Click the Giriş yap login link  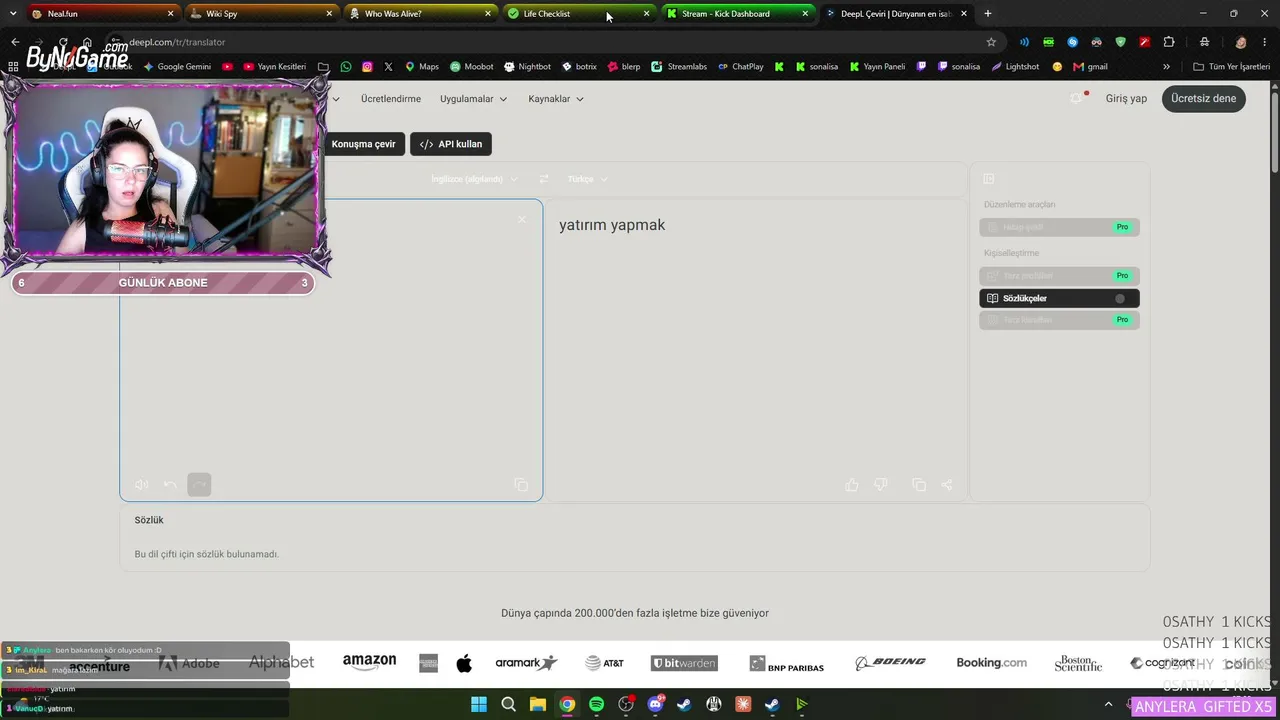click(x=1126, y=98)
